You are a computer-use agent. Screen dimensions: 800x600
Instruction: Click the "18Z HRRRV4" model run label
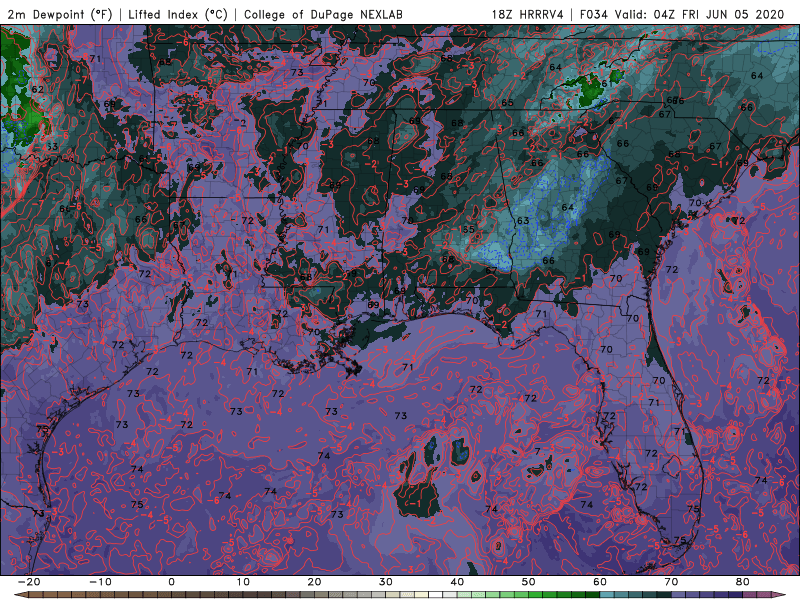pyautogui.click(x=528, y=14)
